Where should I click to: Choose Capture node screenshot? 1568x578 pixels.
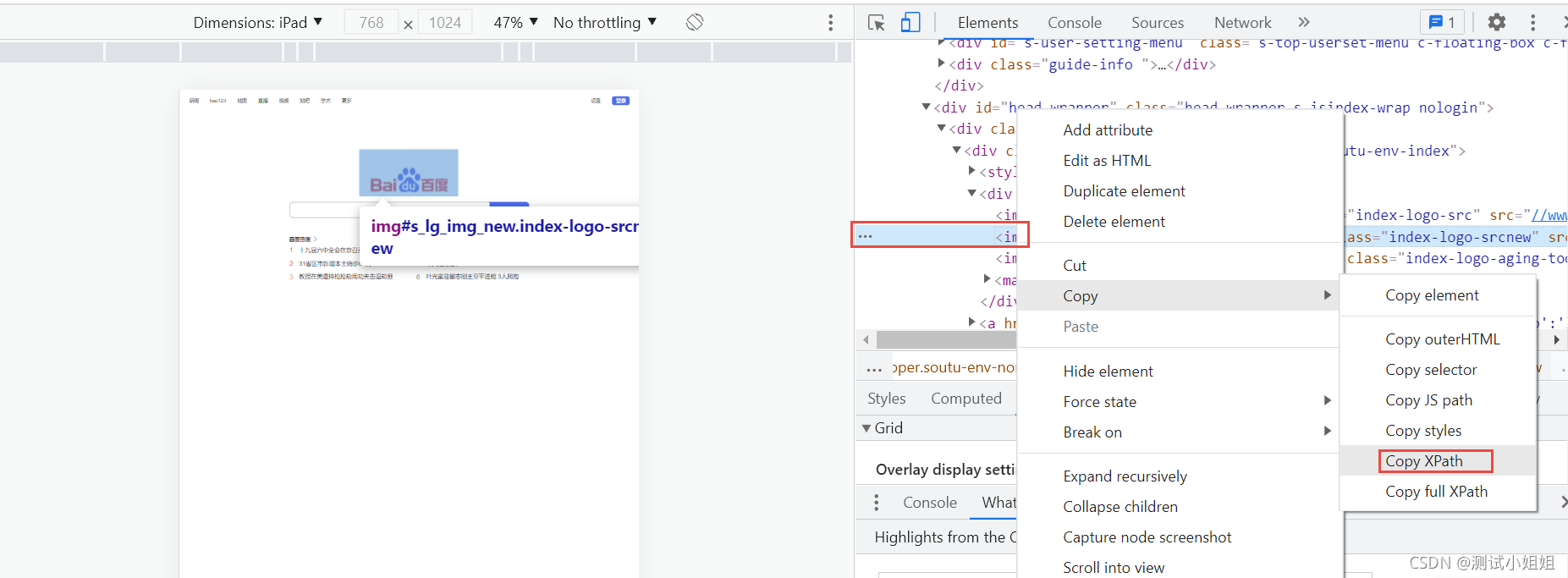(1180, 537)
